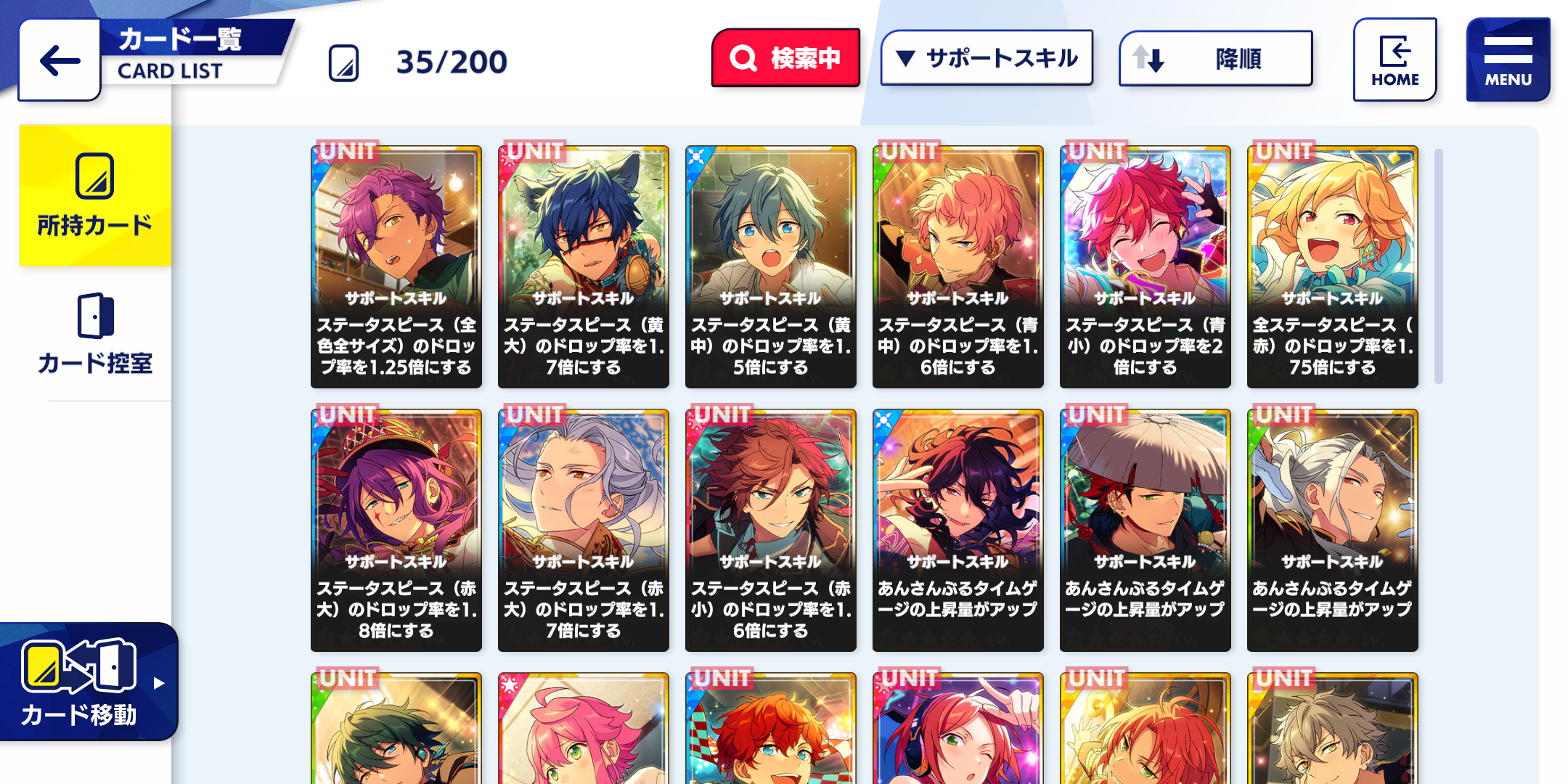
Task: Go back using the left arrow button
Action: pyautogui.click(x=60, y=60)
